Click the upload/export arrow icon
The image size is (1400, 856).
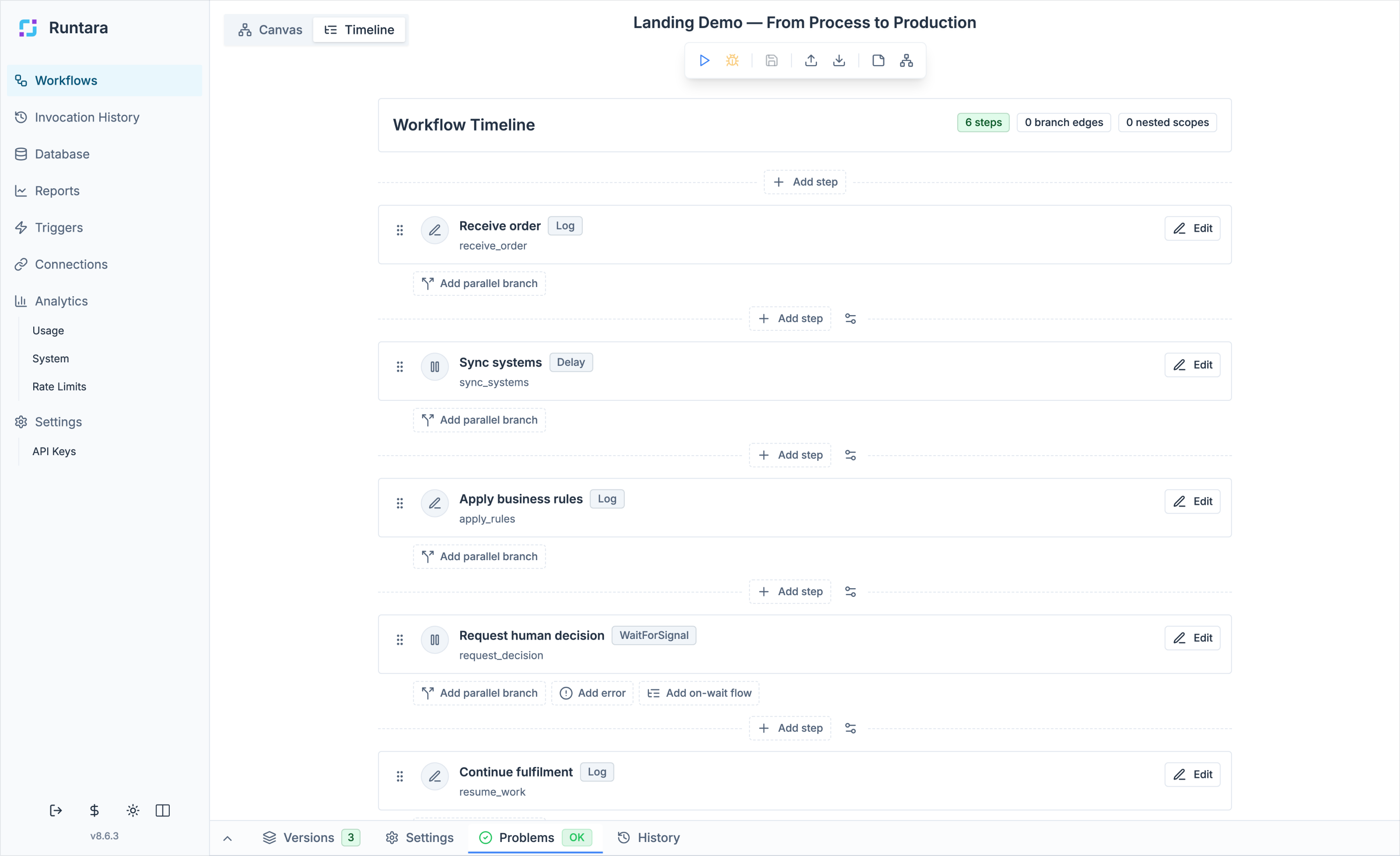(811, 60)
